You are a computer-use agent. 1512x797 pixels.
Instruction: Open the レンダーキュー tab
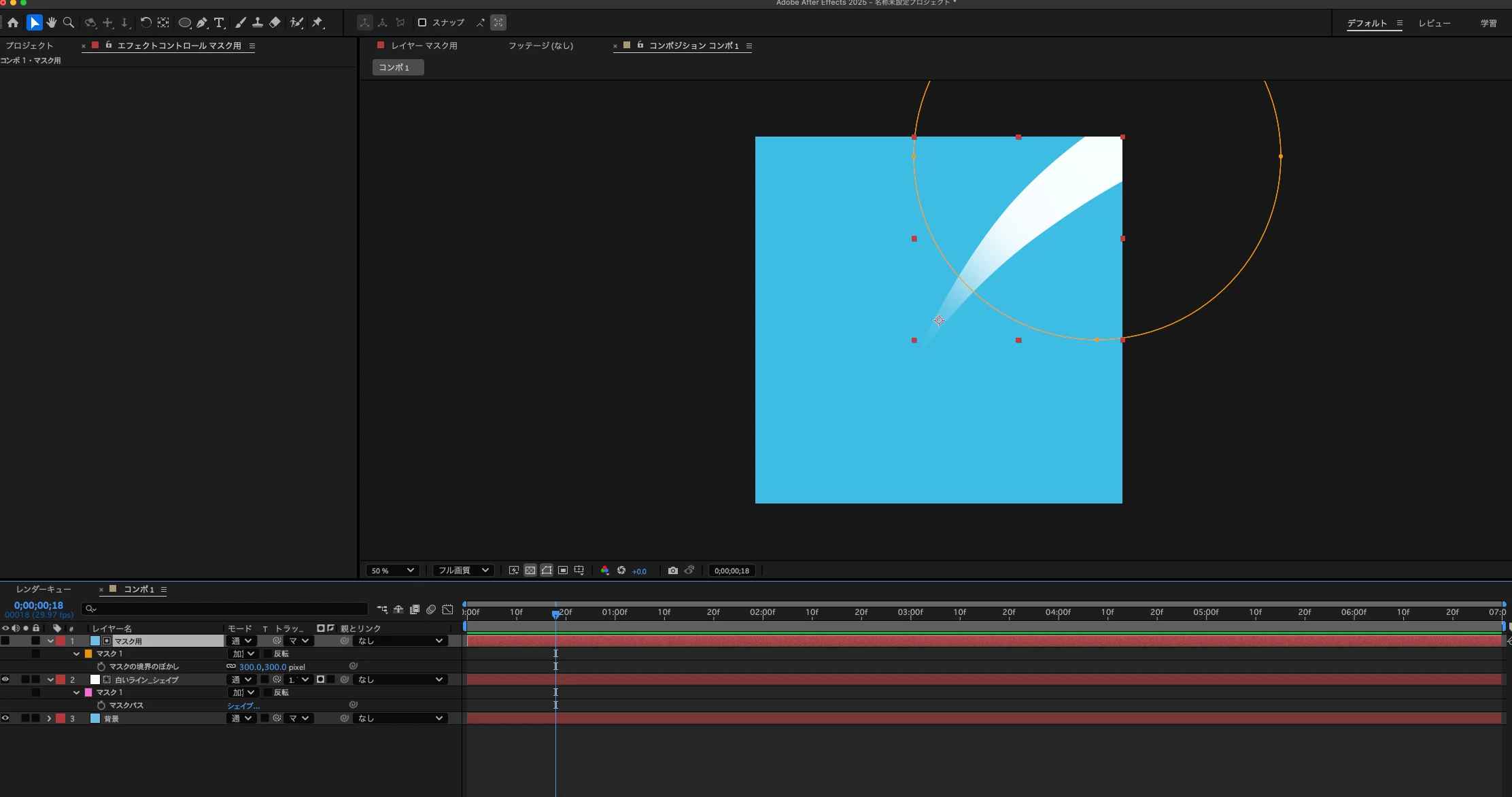tap(44, 589)
